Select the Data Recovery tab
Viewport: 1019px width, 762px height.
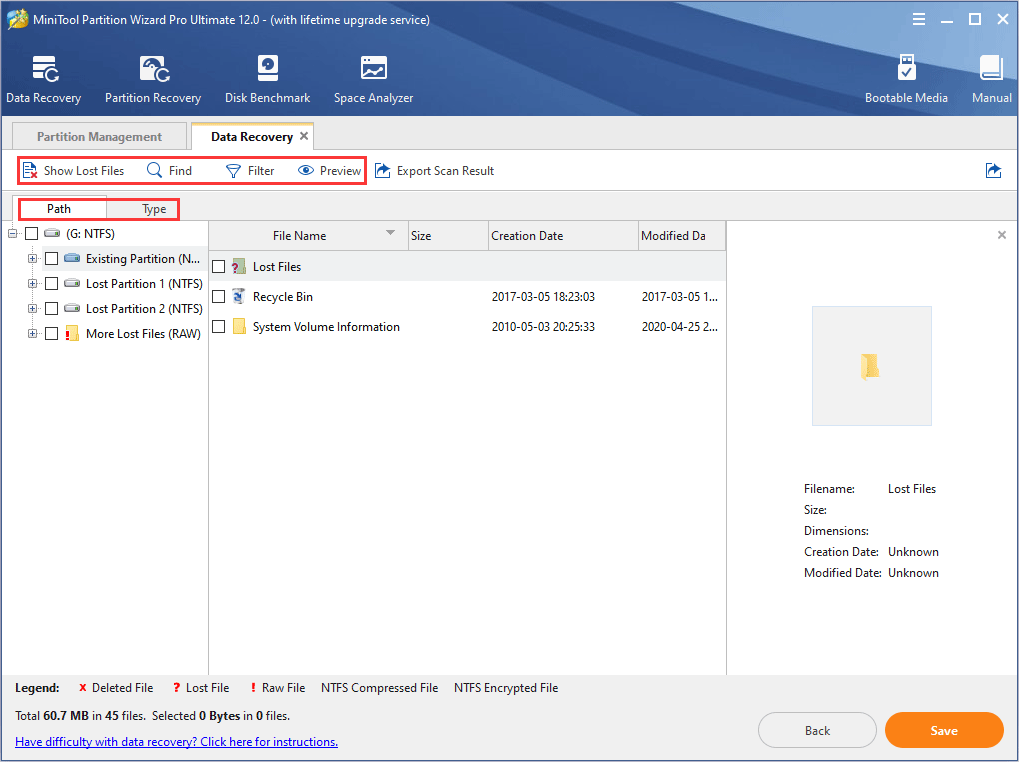click(252, 136)
